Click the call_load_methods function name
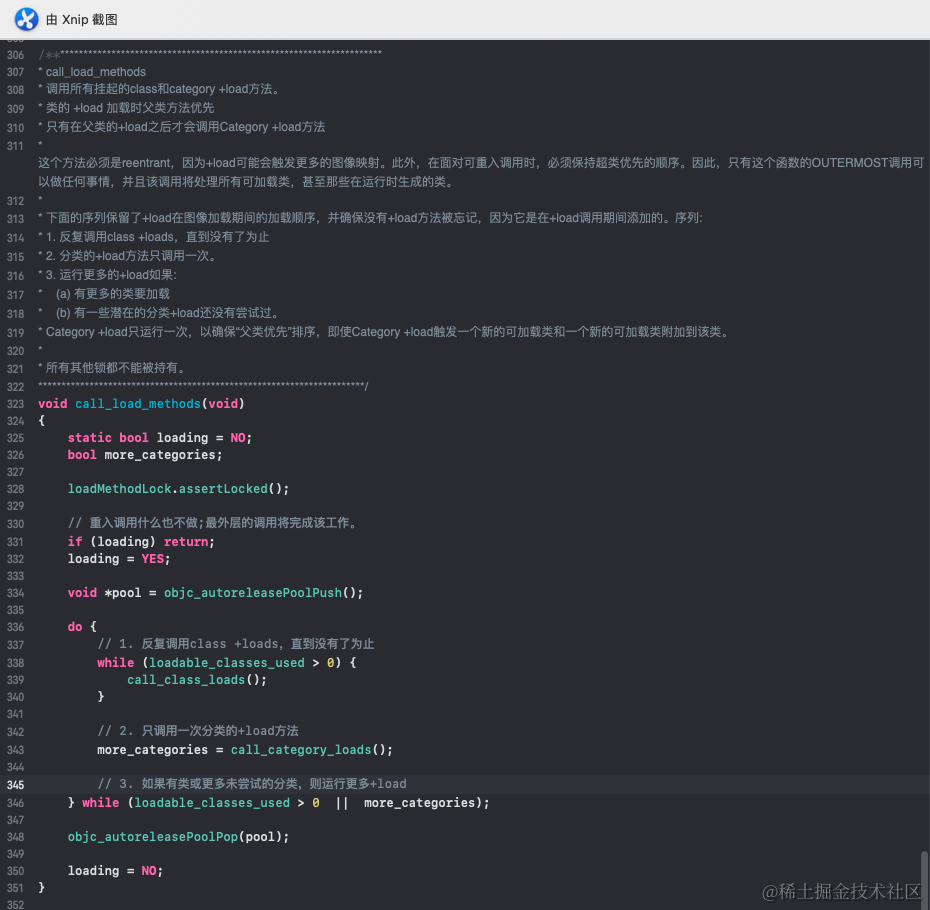The height and width of the screenshot is (910, 930). (x=138, y=404)
